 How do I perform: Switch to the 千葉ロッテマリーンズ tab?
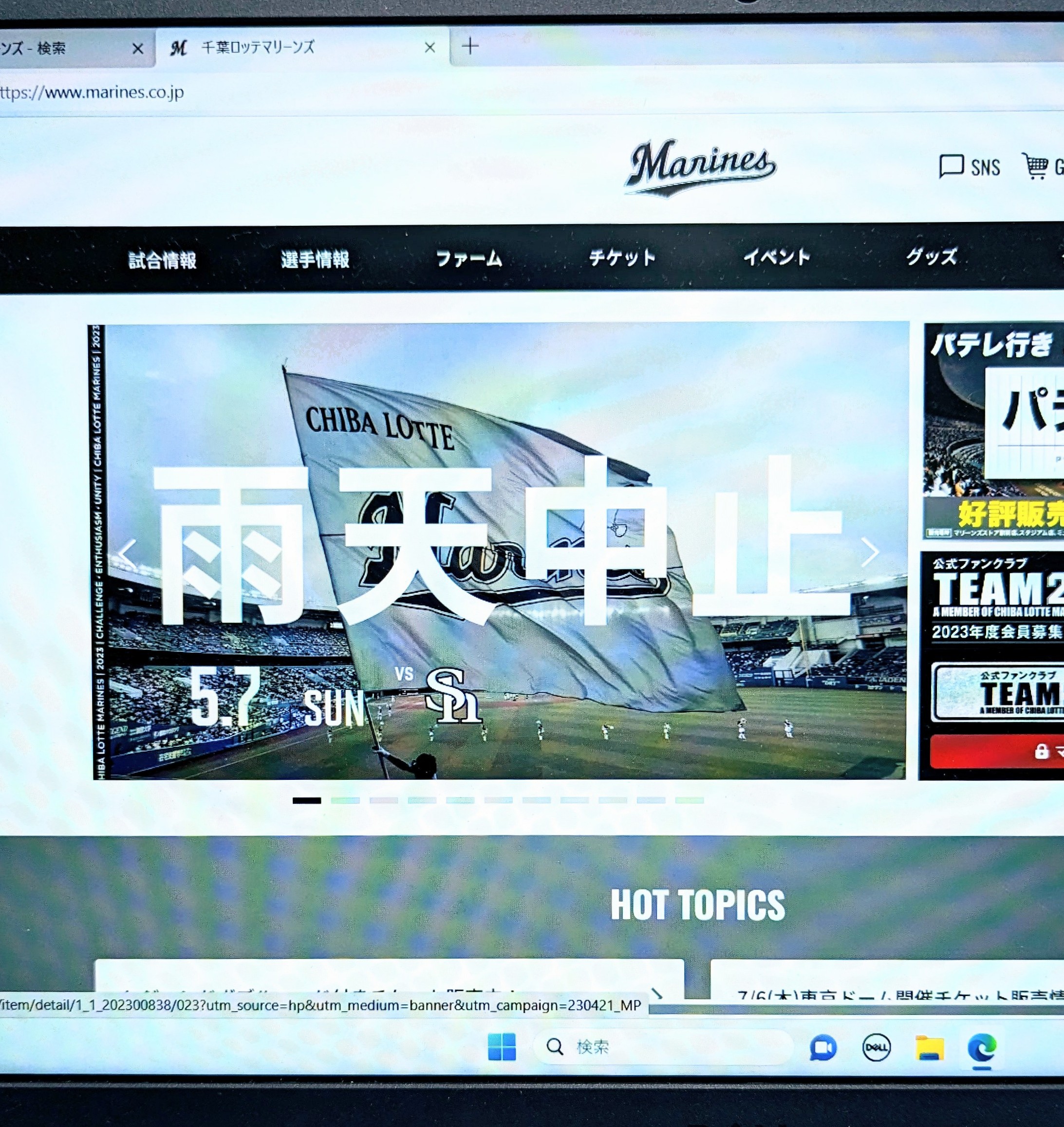302,48
